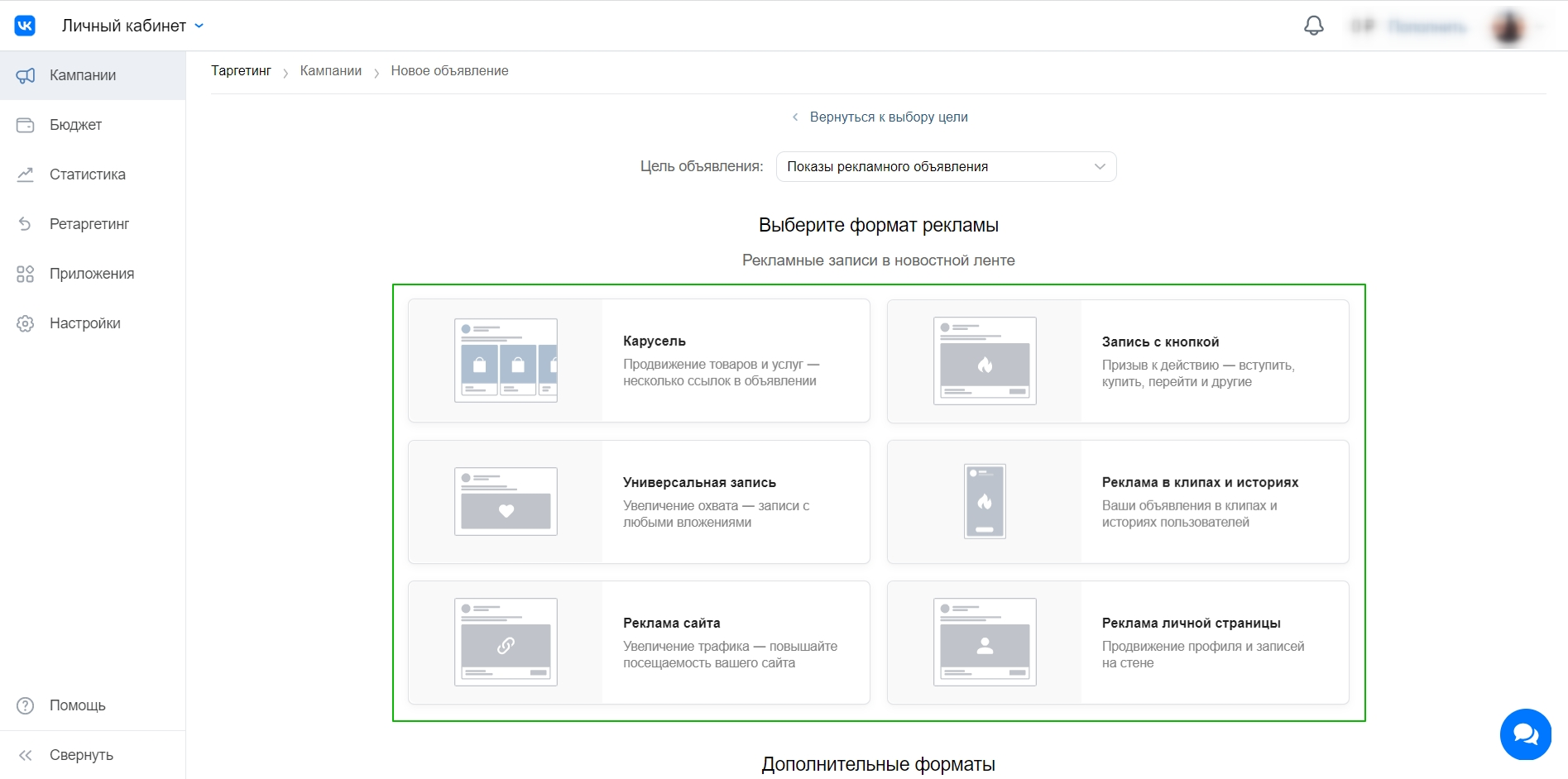Open Бюджет in the sidebar
This screenshot has height=779, width=1568.
click(93, 125)
